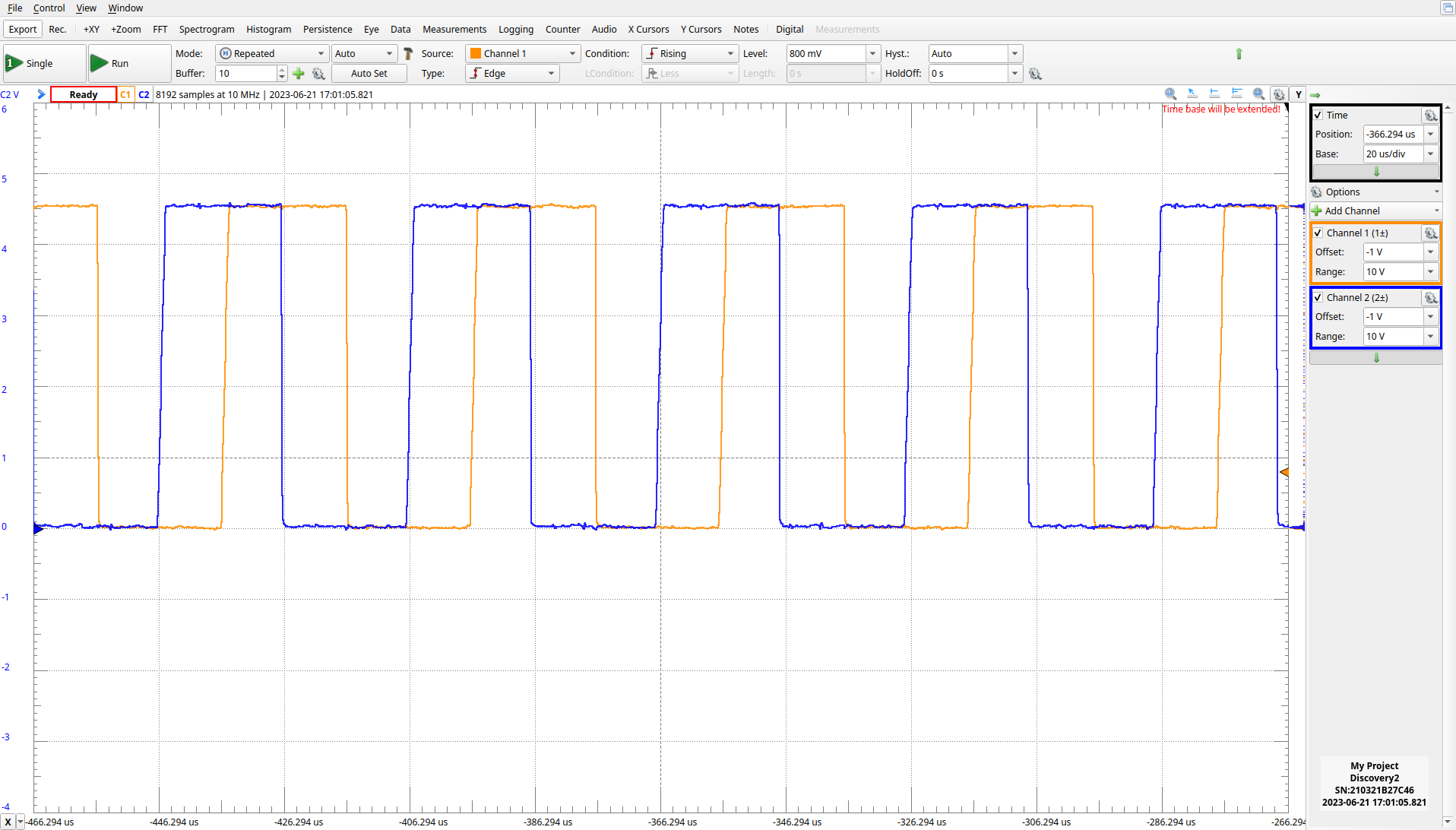Viewport: 1456px width, 830px height.
Task: Click the X axis button at bottom left
Action: (x=8, y=822)
